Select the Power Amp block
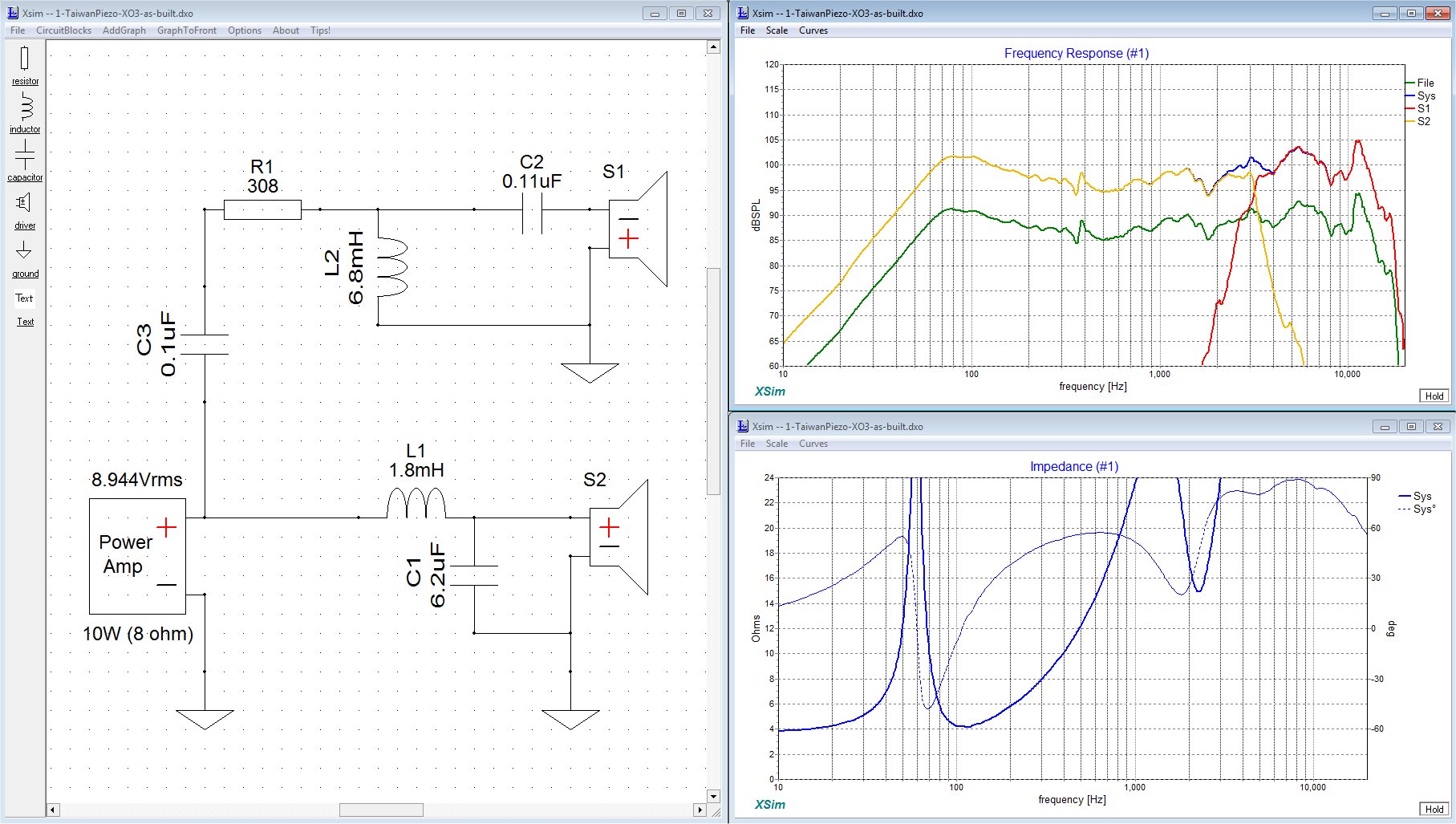Screen dimensions: 1456x824 (137, 556)
